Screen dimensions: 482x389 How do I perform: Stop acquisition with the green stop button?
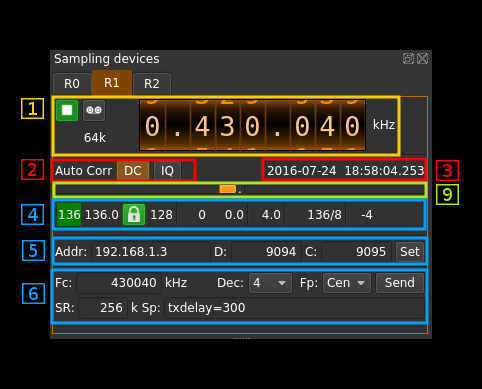coord(67,110)
